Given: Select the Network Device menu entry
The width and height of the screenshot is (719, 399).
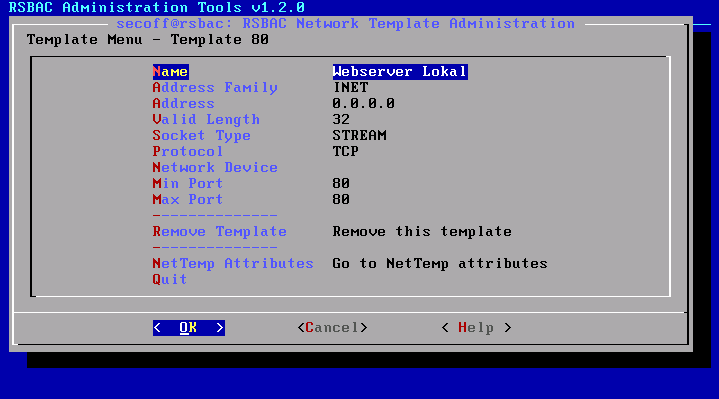Looking at the screenshot, I should pyautogui.click(x=215, y=168).
